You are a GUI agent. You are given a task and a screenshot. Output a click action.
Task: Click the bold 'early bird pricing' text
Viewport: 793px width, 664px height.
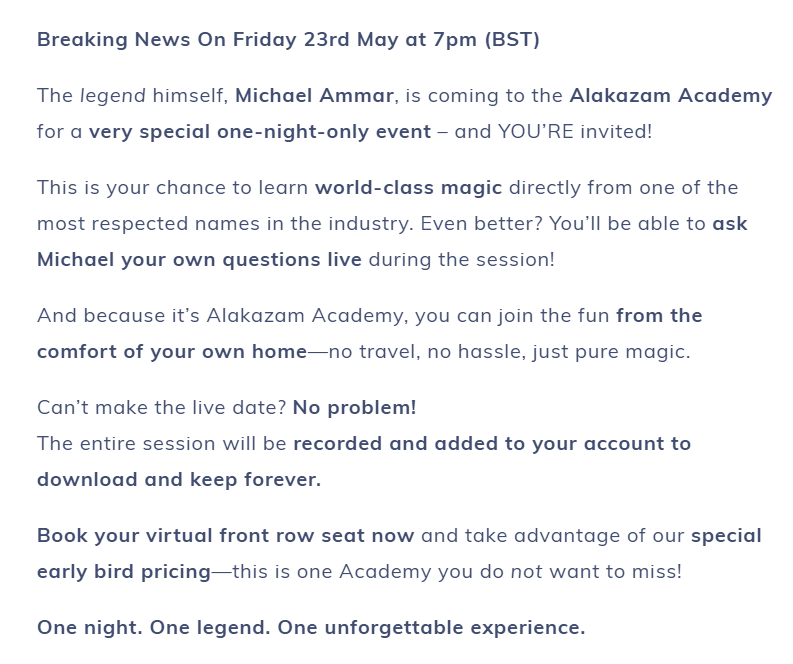[124, 572]
